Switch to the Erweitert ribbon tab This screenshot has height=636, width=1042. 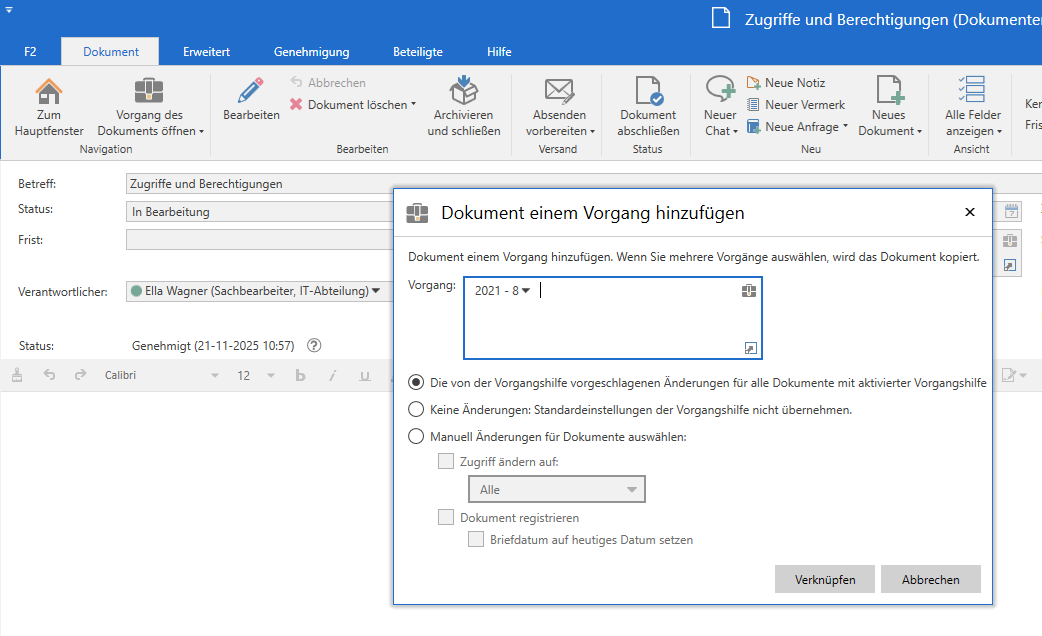(x=206, y=52)
